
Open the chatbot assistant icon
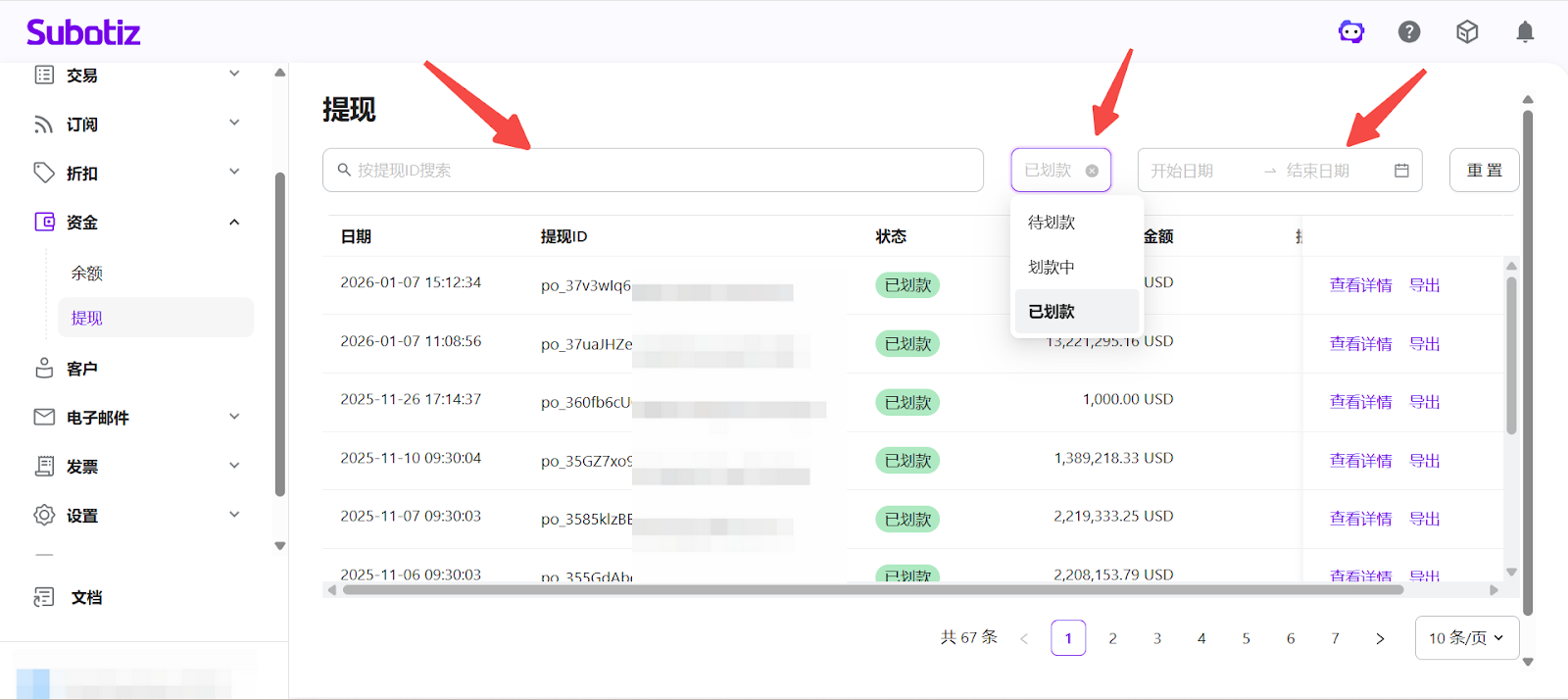pos(1351,32)
